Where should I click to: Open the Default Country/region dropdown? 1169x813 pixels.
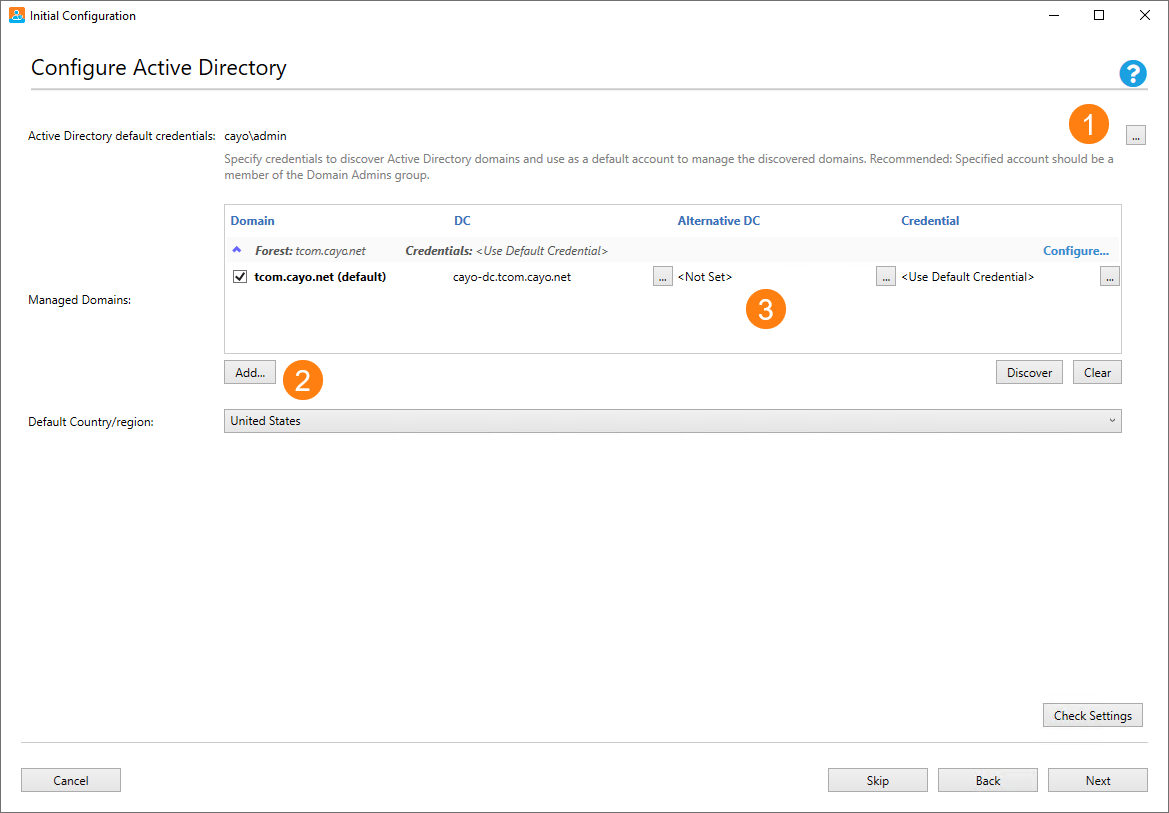tap(672, 421)
